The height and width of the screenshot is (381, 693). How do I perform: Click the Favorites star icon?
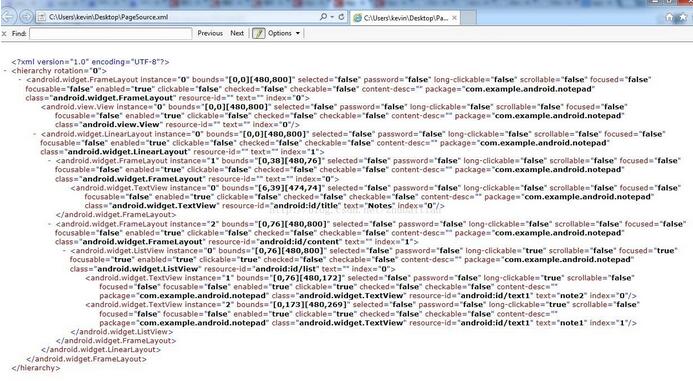coord(683,17)
